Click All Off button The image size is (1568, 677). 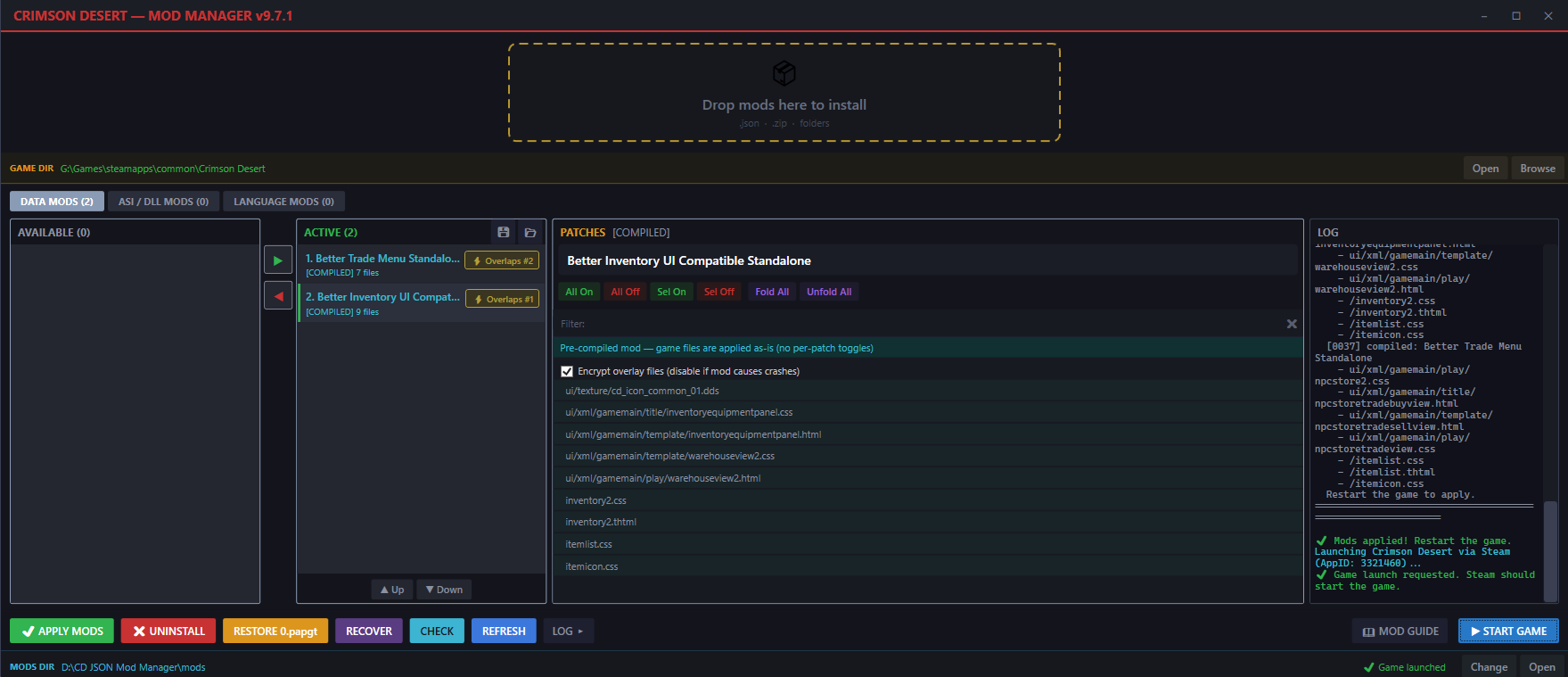tap(625, 292)
